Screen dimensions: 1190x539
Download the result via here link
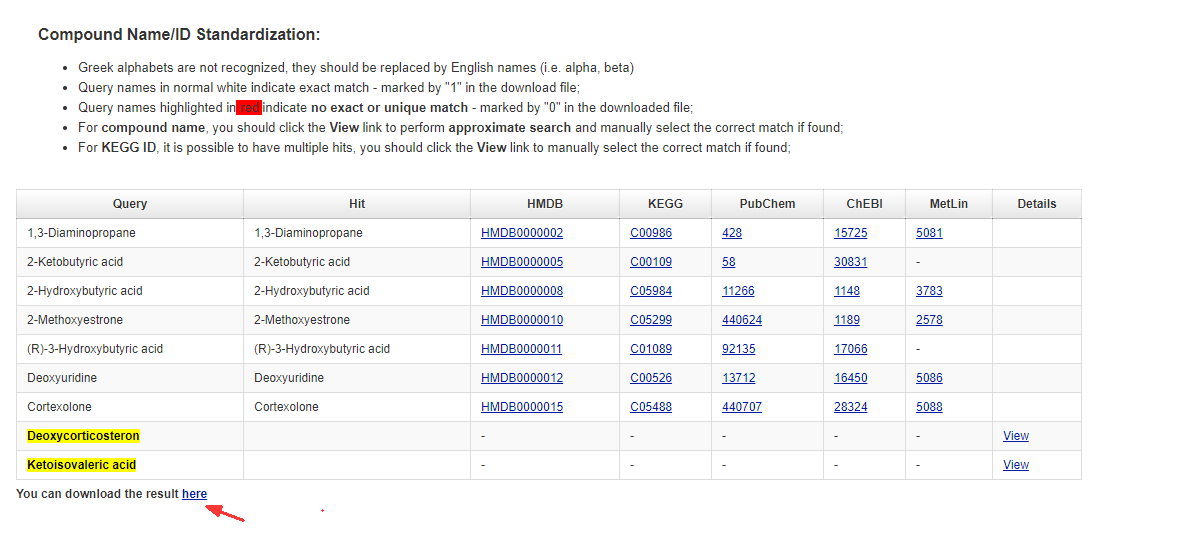[194, 494]
